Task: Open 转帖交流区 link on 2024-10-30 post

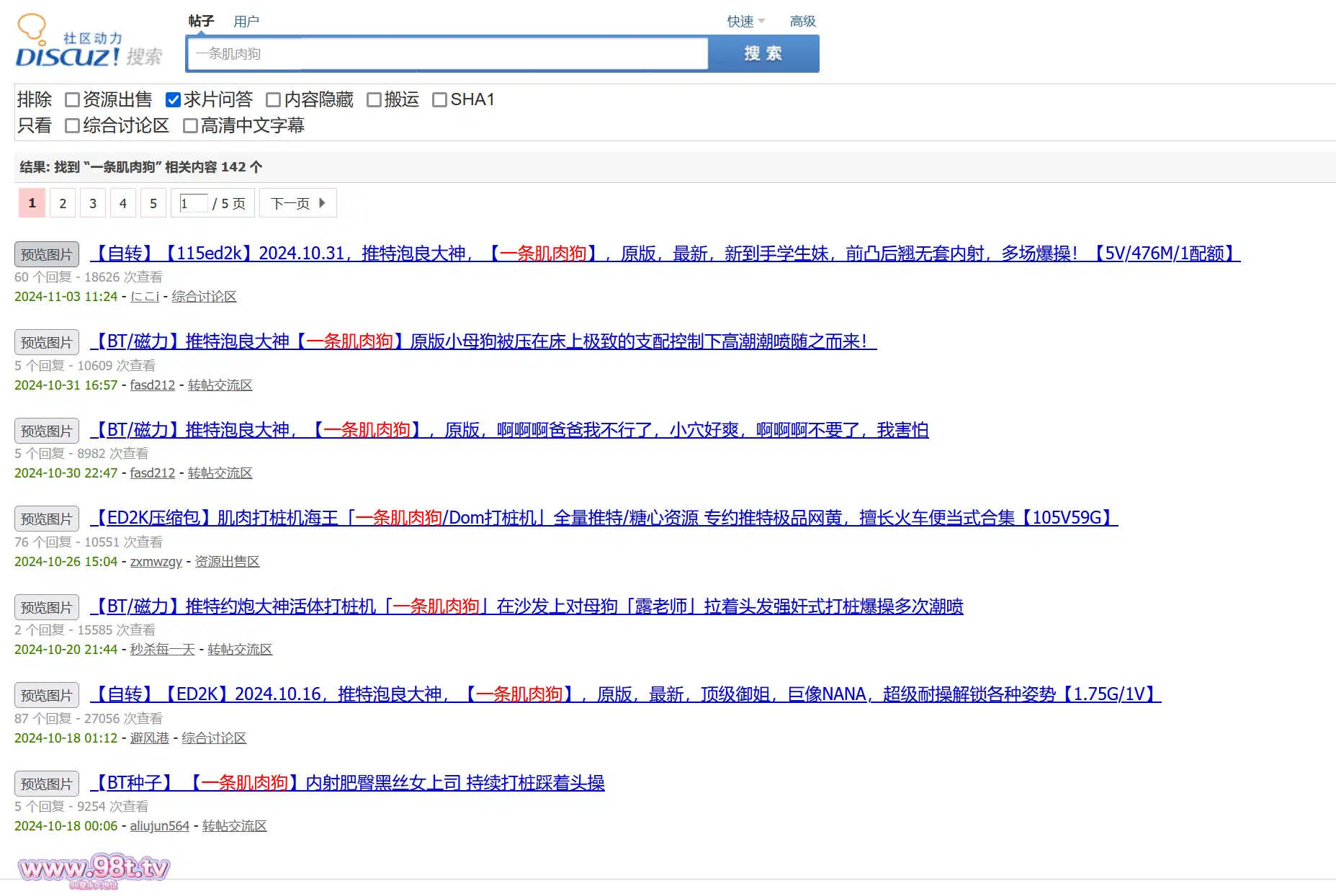Action: pyautogui.click(x=220, y=473)
